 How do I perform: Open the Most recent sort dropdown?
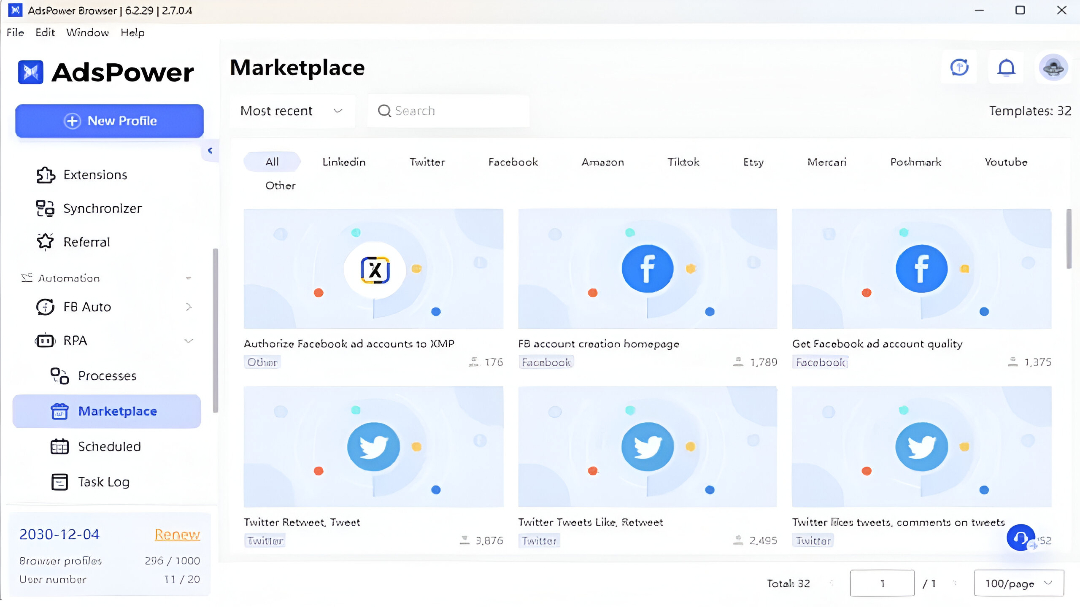291,111
